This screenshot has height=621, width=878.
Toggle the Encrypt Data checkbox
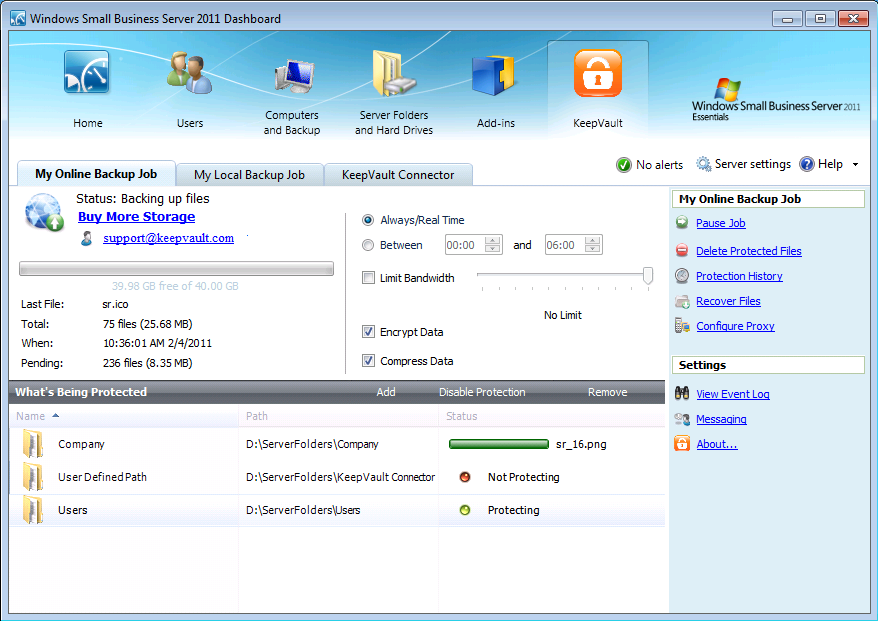(x=368, y=332)
